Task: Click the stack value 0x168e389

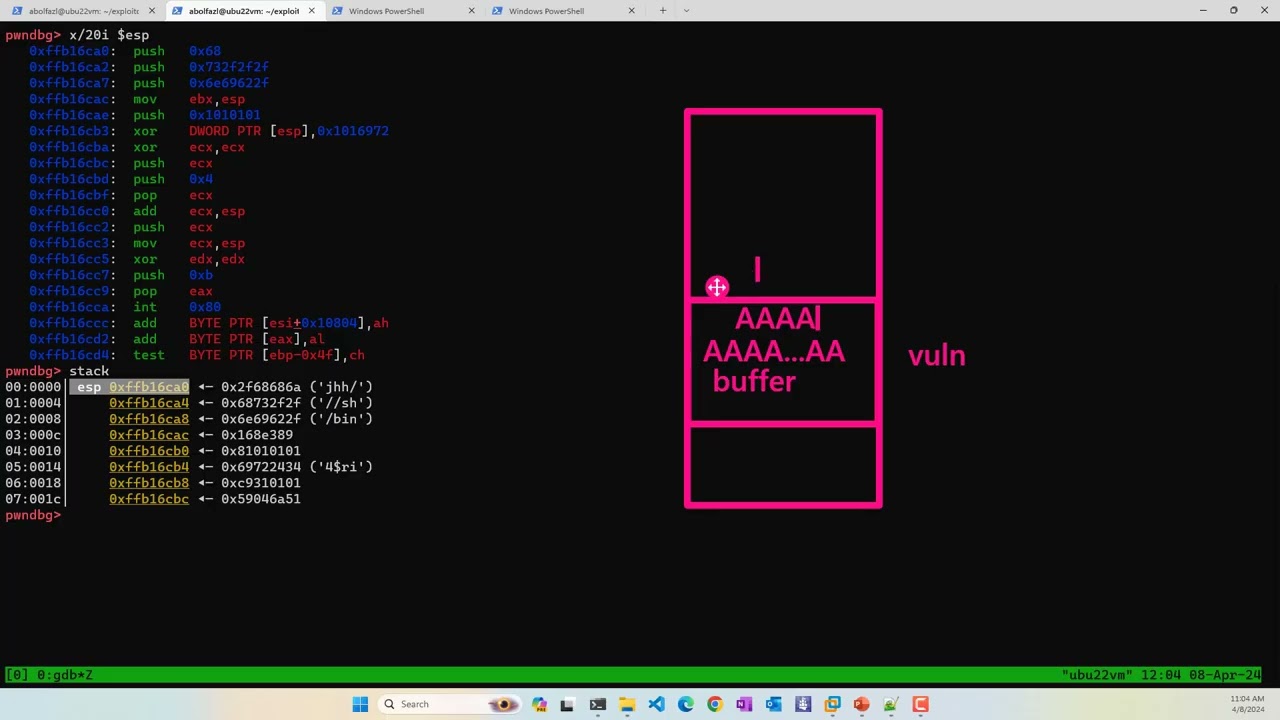Action: click(257, 435)
